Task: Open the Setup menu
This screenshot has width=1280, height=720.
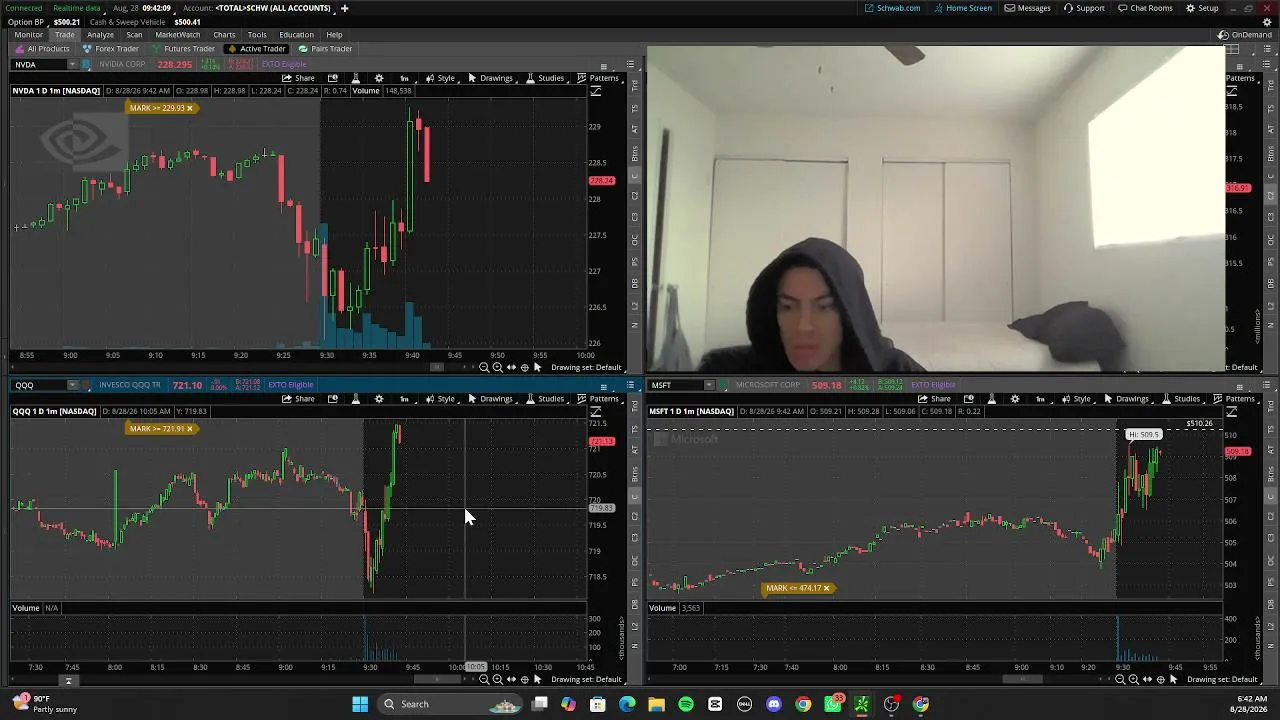Action: 1202,8
